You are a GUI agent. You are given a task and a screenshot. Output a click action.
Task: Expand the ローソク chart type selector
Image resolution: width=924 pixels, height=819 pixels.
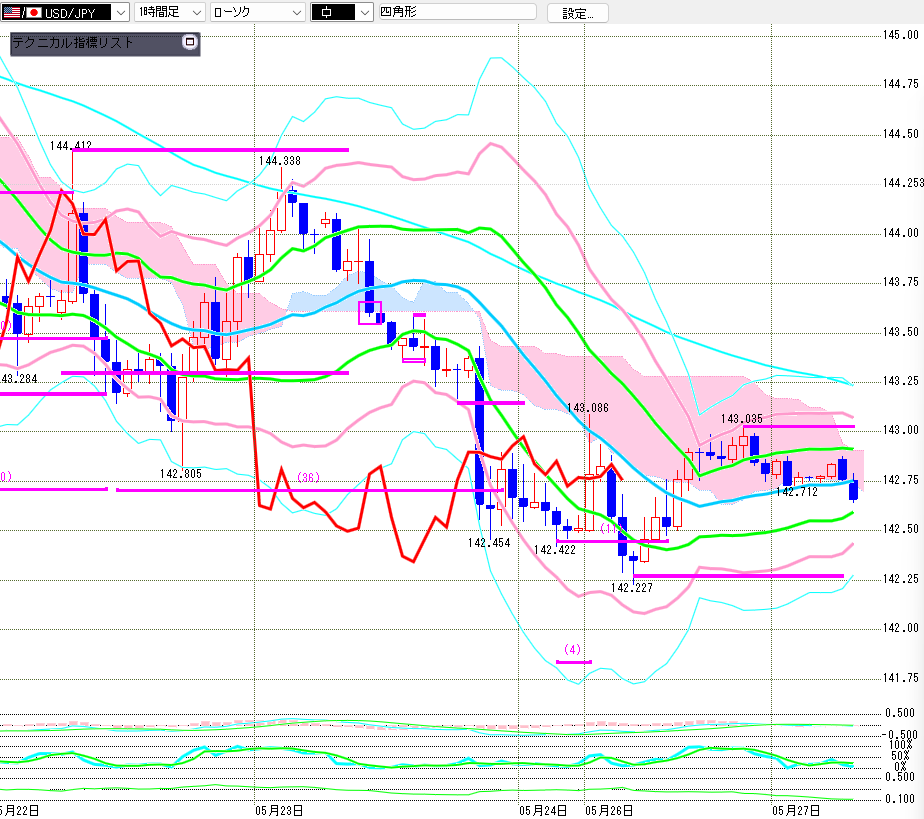pos(296,12)
